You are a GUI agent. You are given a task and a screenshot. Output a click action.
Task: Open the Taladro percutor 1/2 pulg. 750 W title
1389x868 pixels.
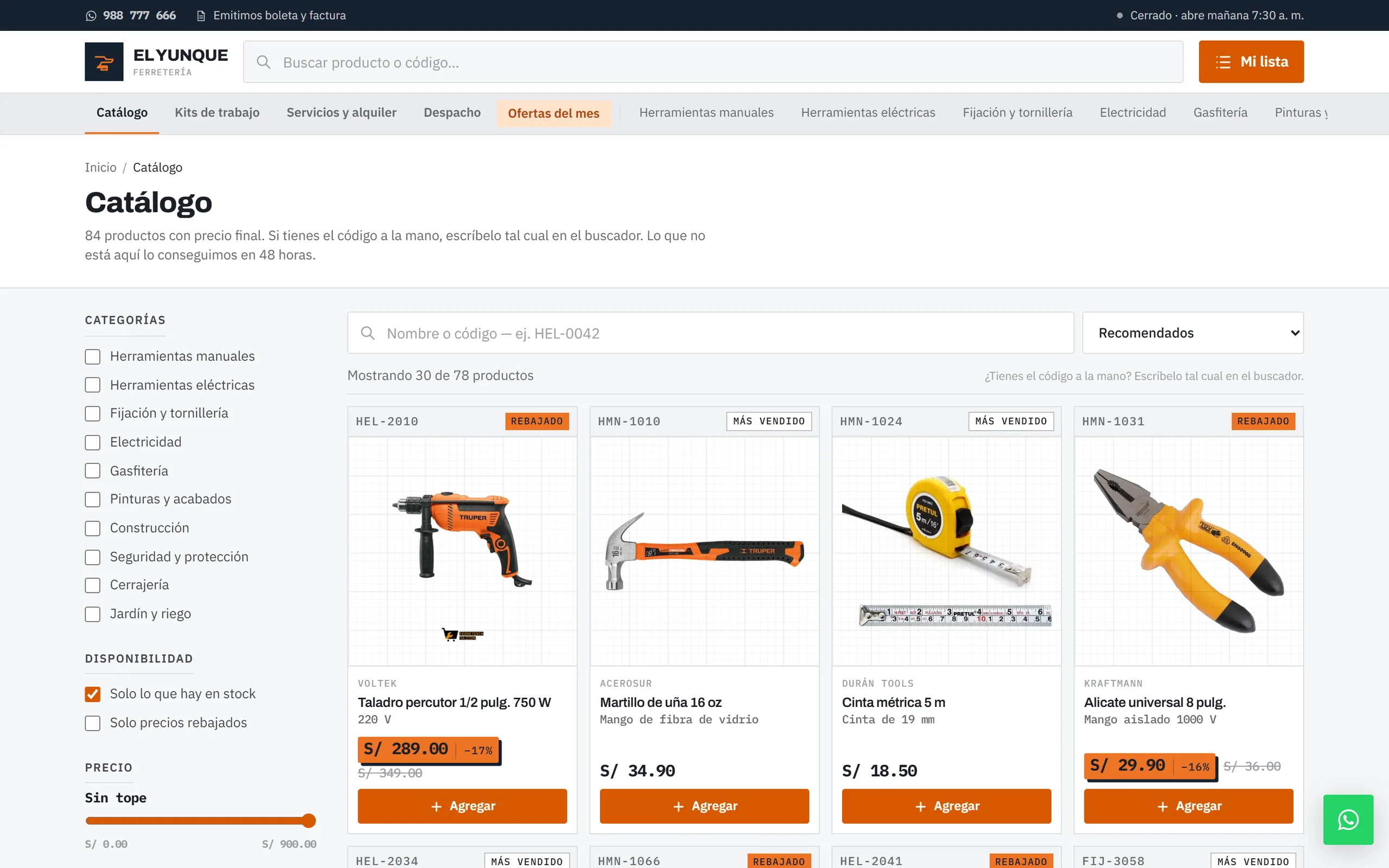pos(454,702)
